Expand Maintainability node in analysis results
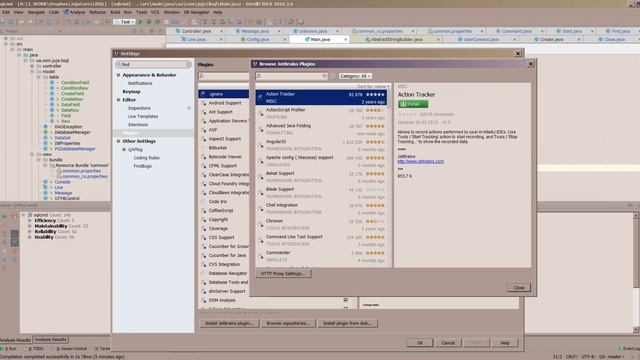 tap(29, 226)
